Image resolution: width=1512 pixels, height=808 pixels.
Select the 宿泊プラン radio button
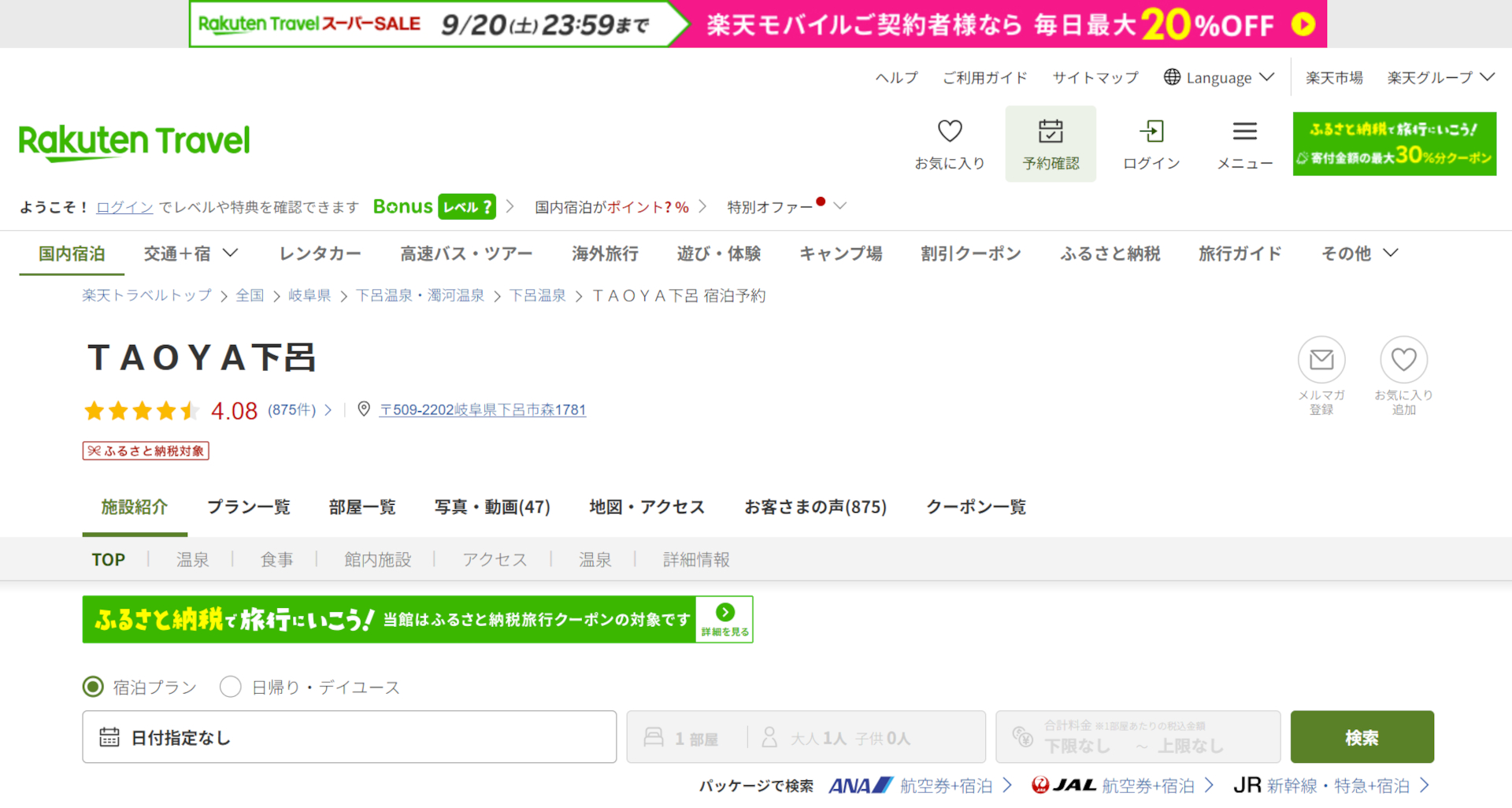pyautogui.click(x=93, y=687)
